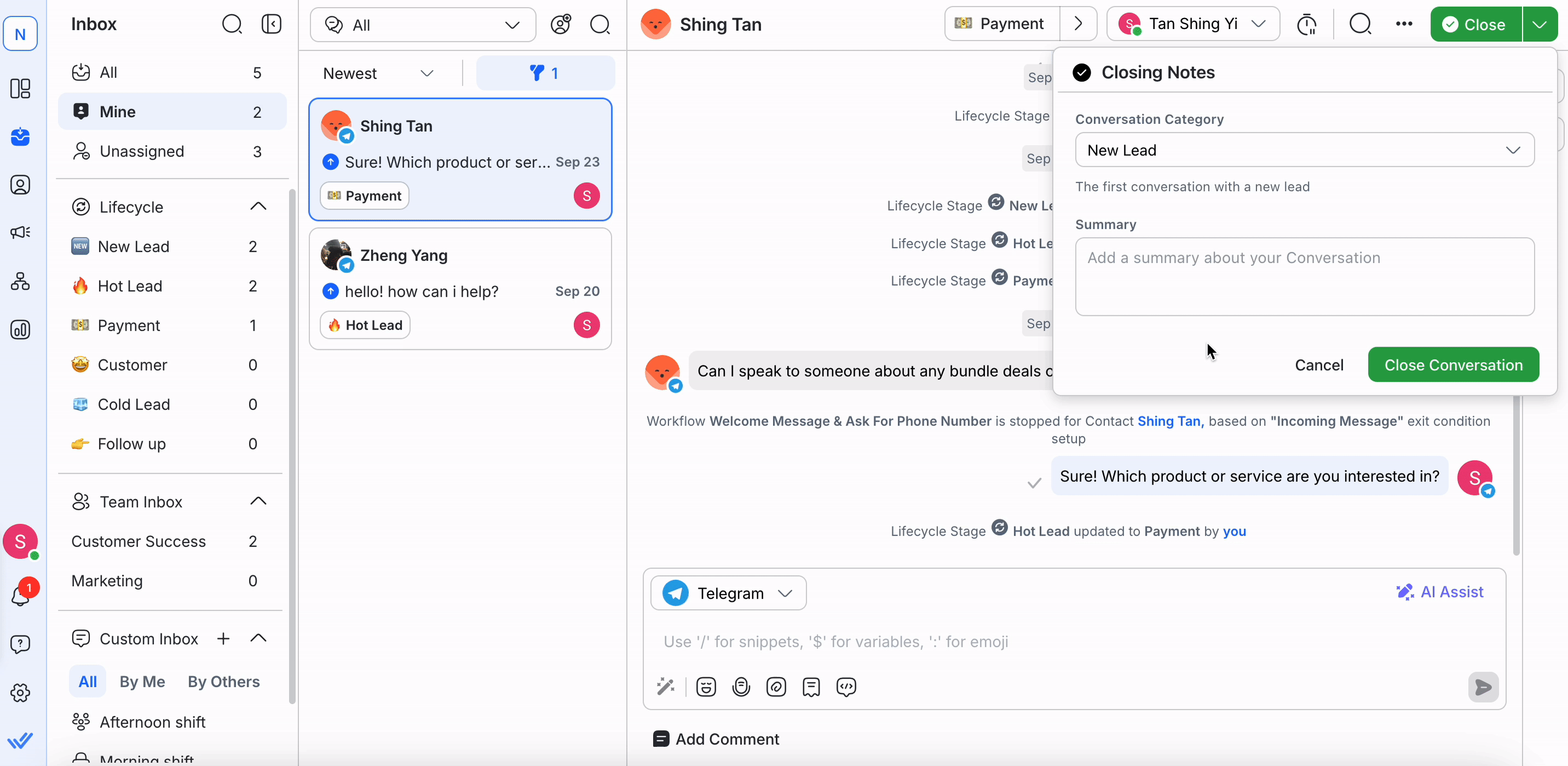Select the Unassigned inbox

click(x=141, y=151)
